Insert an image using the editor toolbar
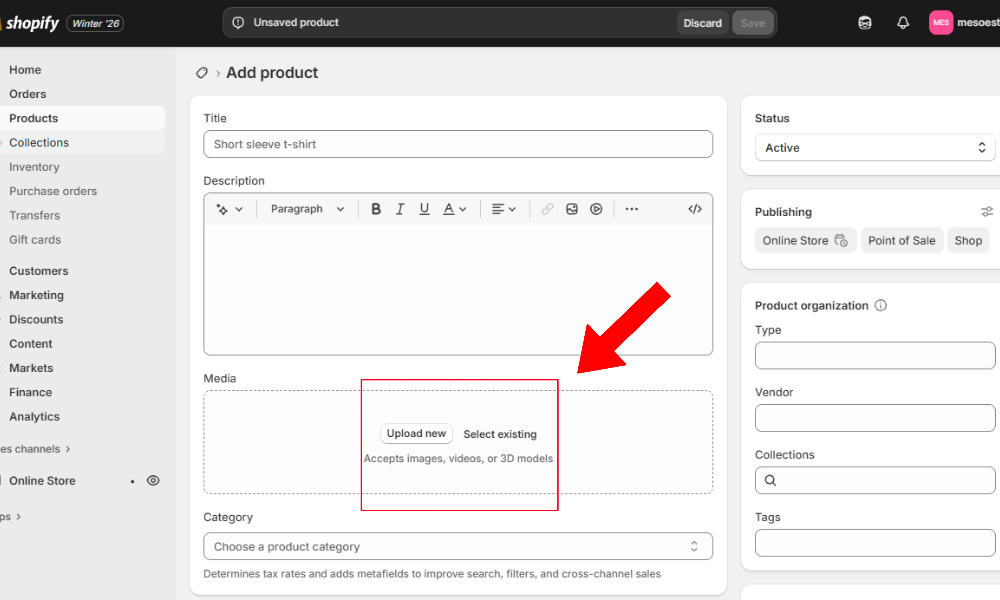The width and height of the screenshot is (1000, 600). (571, 209)
